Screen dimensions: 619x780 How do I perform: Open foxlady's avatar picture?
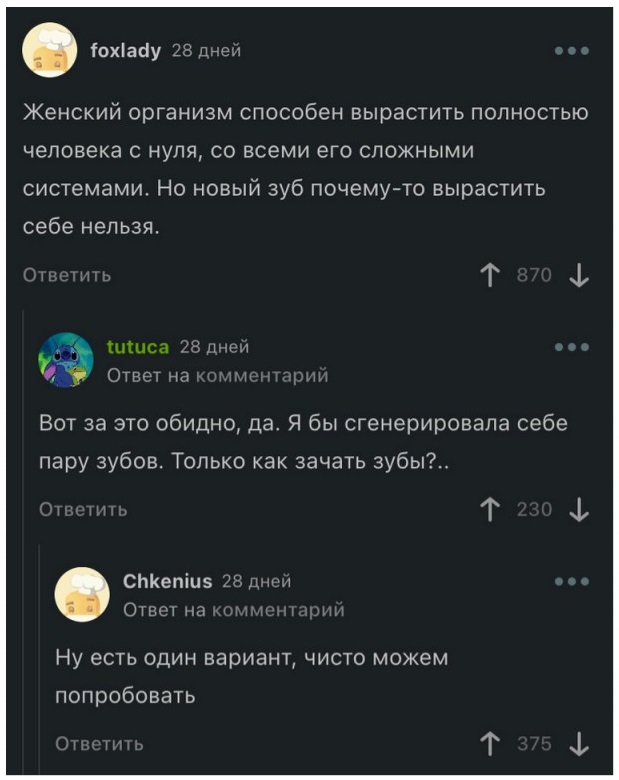click(x=49, y=50)
